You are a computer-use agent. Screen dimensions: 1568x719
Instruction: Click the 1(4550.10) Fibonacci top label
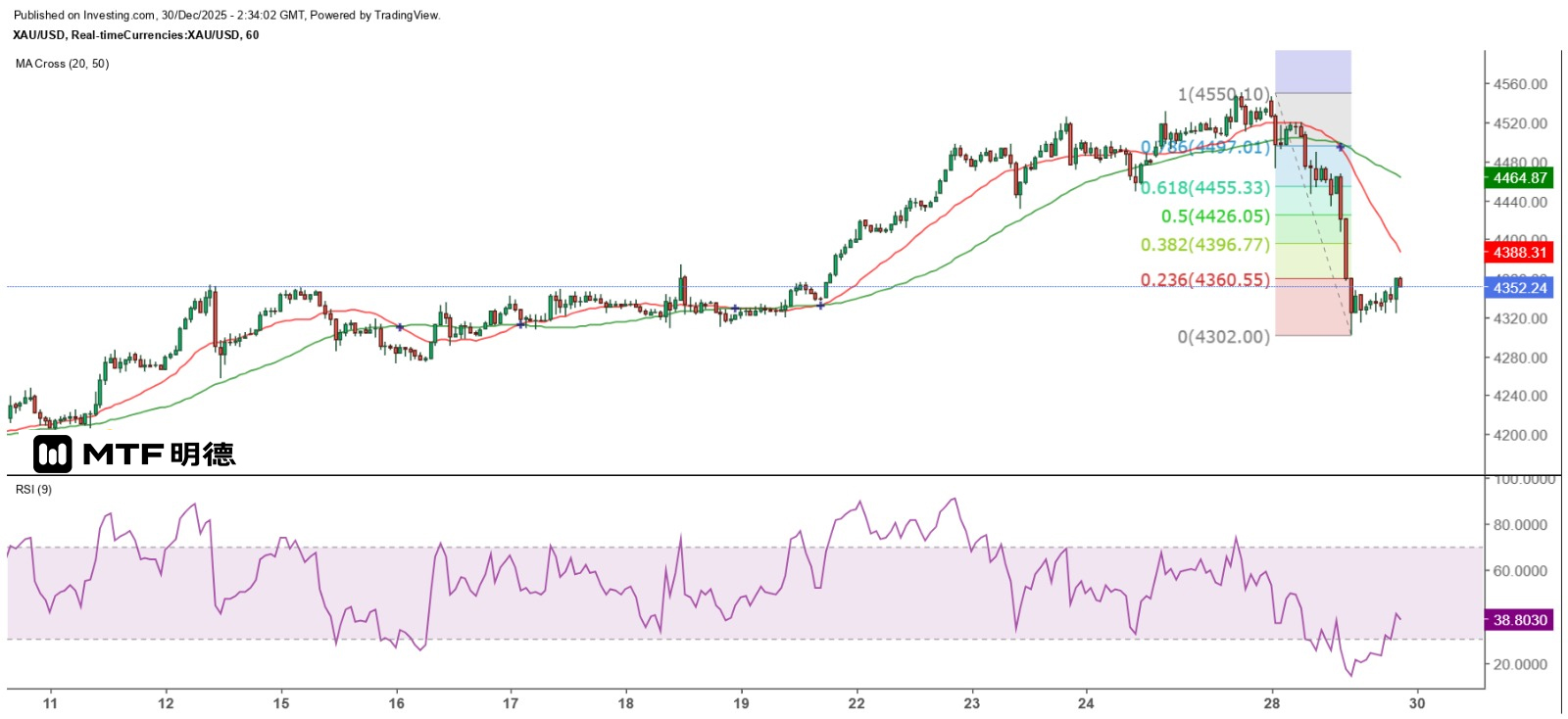tap(1223, 94)
